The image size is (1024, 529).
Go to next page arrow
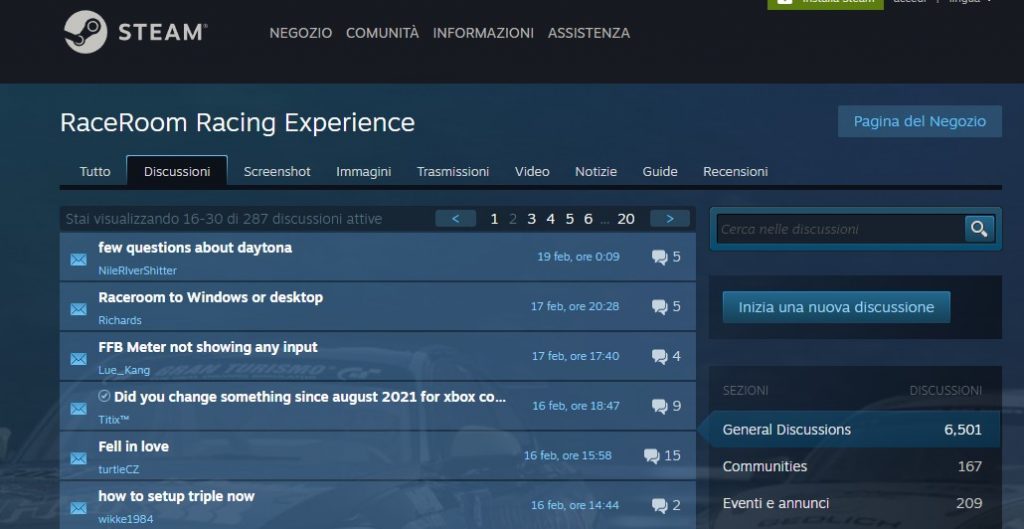(x=669, y=219)
